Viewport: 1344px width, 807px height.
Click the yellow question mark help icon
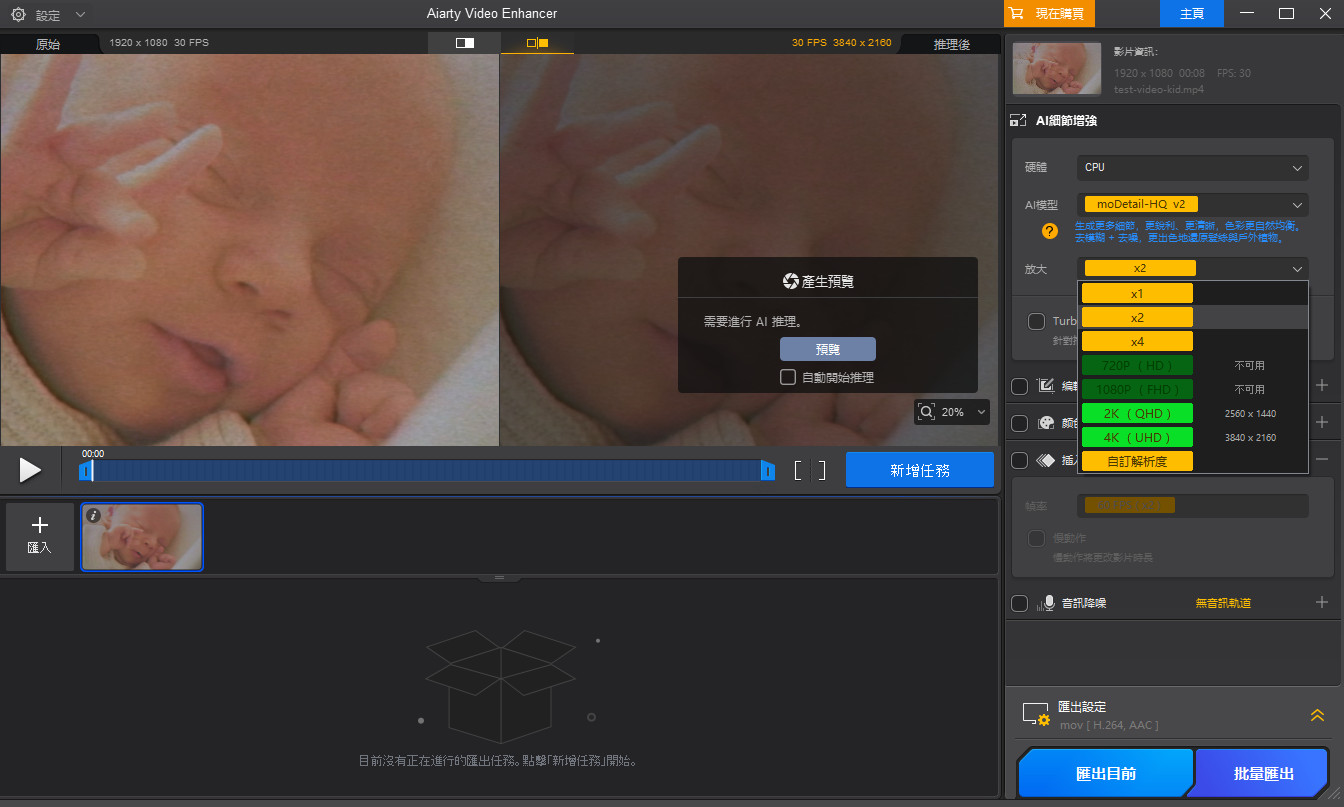click(x=1049, y=231)
